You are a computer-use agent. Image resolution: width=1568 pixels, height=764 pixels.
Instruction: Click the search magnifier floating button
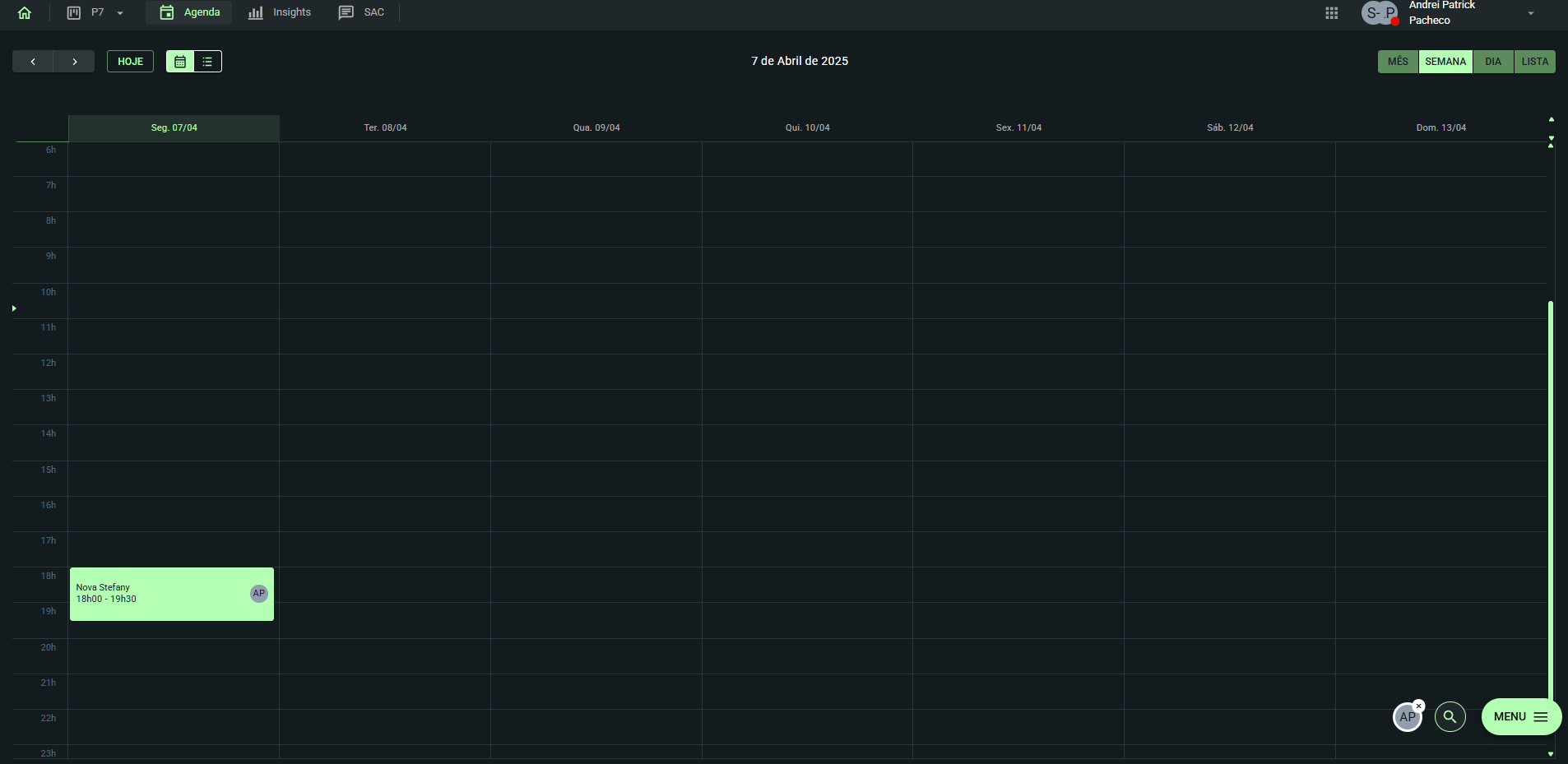1450,716
